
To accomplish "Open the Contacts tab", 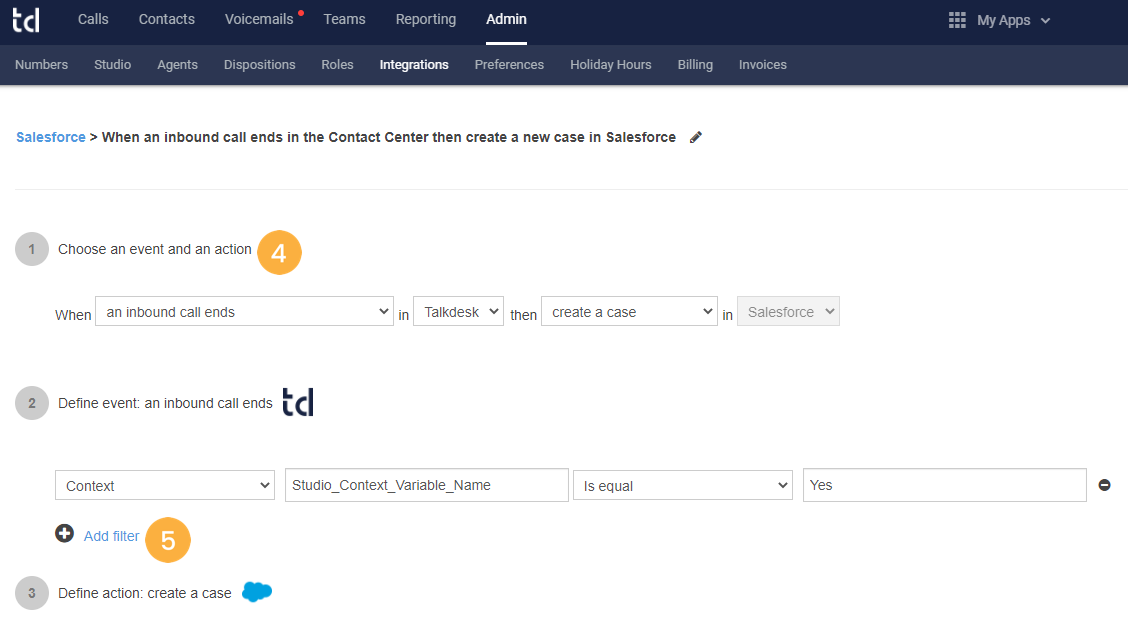I will pos(167,19).
